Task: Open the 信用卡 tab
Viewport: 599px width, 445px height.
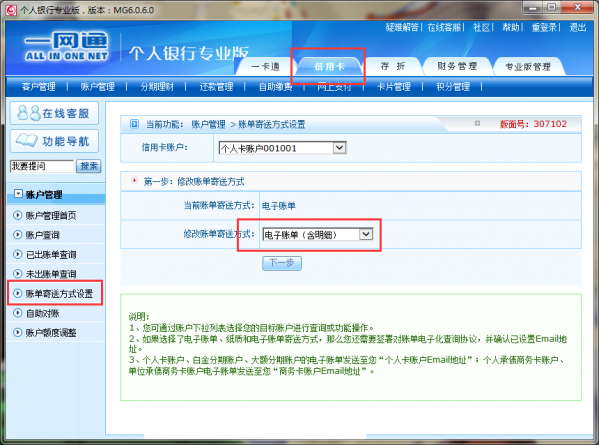Action: tap(329, 66)
